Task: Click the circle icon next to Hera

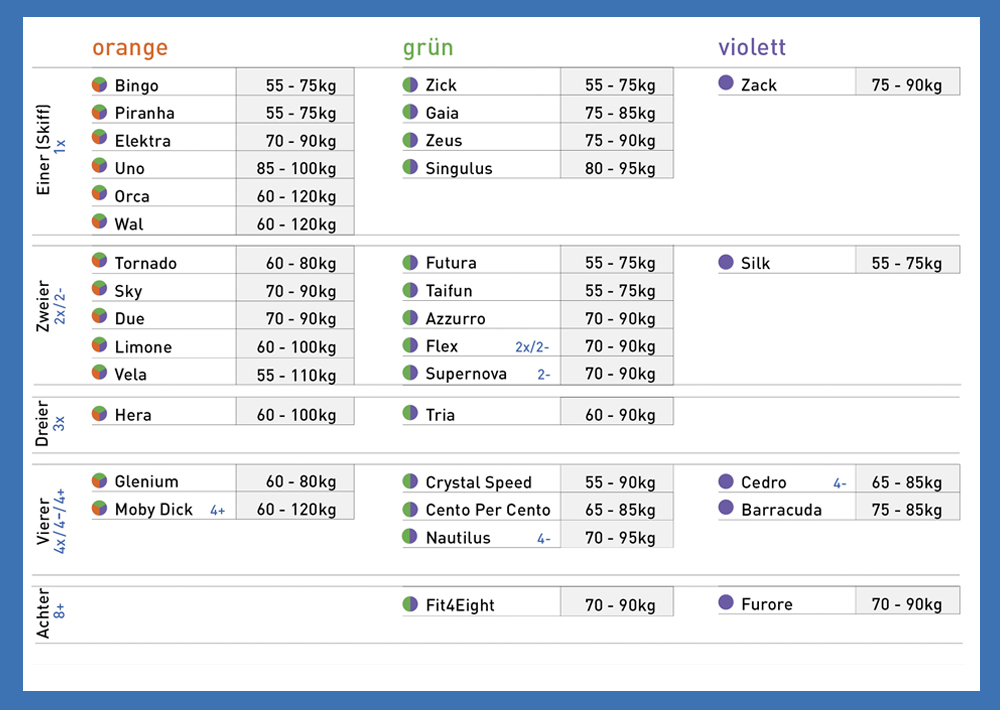Action: coord(100,414)
